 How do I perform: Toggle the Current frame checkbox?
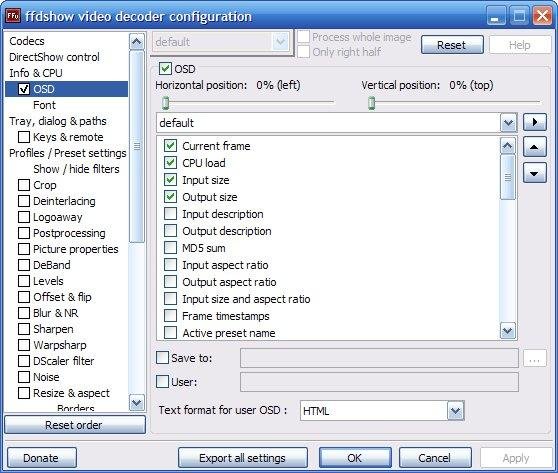coord(170,146)
